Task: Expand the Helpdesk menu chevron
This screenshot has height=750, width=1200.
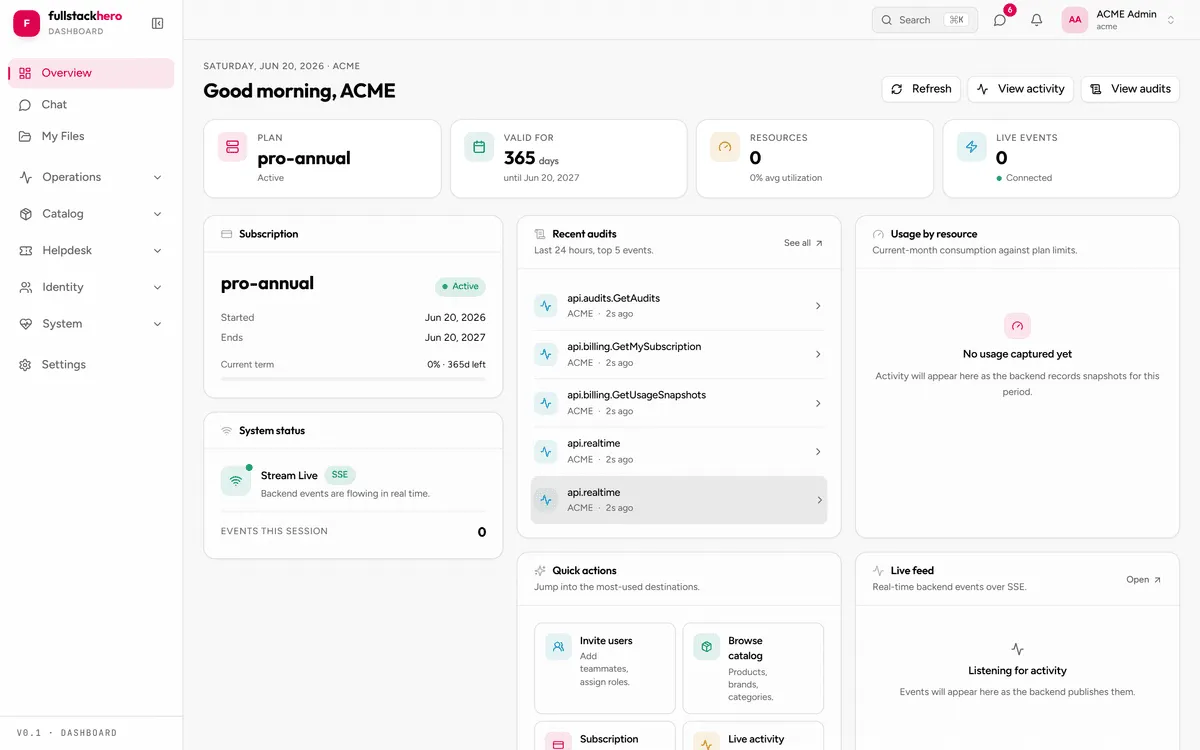Action: point(157,251)
